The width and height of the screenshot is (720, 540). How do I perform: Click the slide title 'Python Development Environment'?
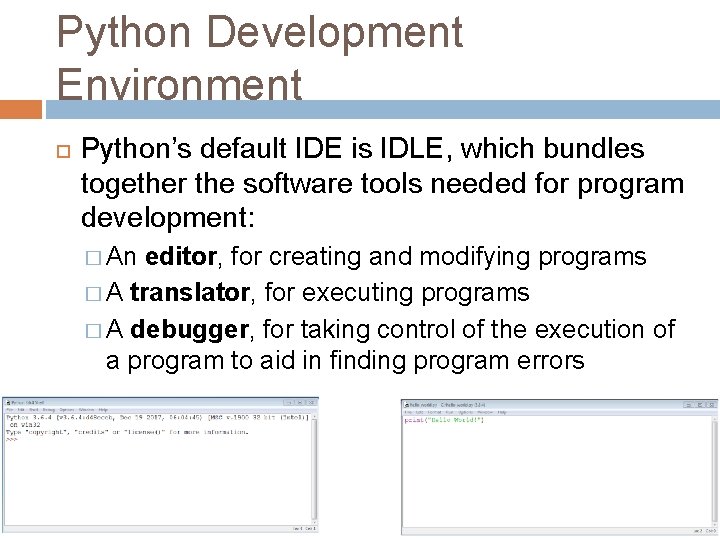(x=260, y=56)
